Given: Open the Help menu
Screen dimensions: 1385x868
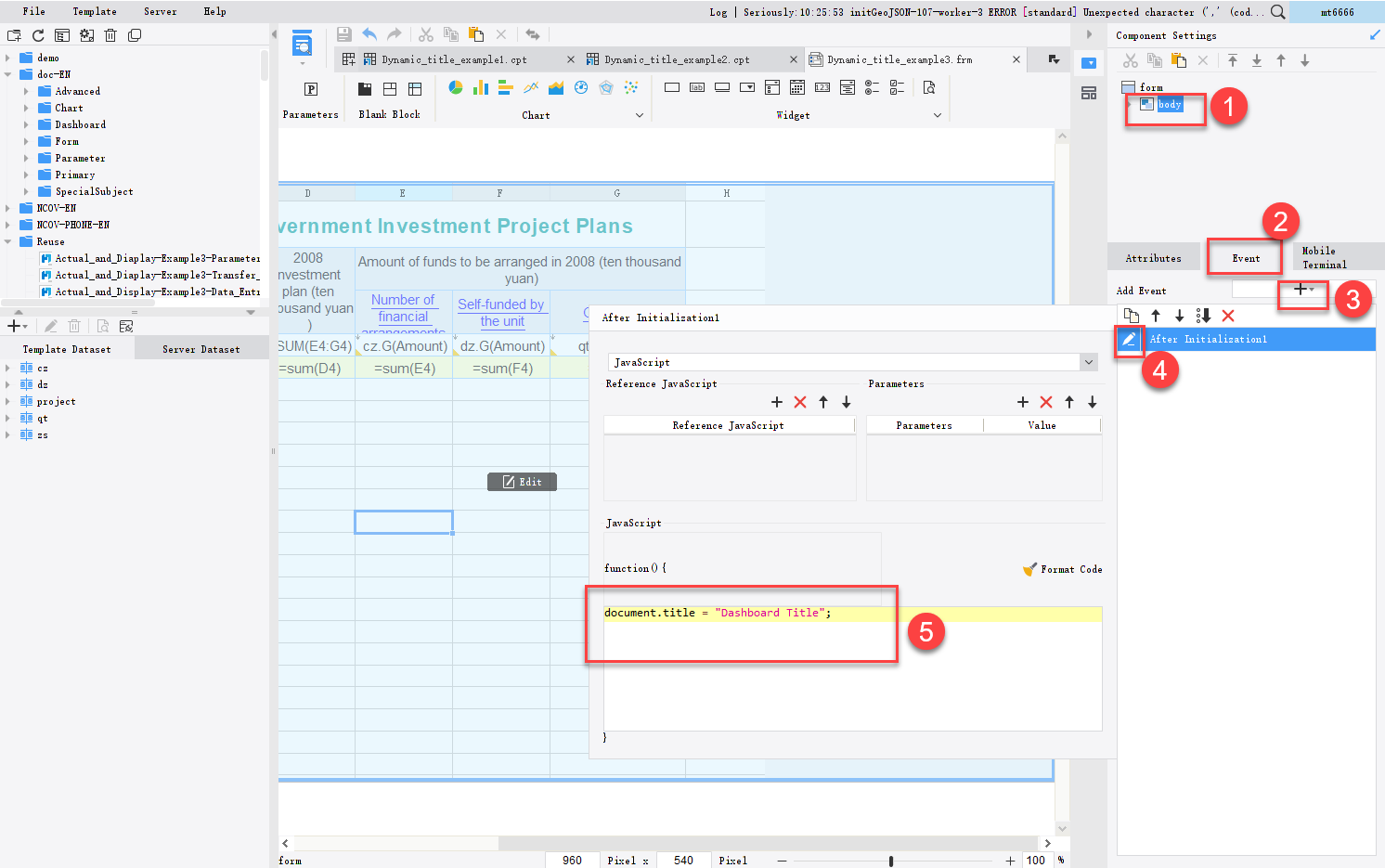Looking at the screenshot, I should 214,11.
